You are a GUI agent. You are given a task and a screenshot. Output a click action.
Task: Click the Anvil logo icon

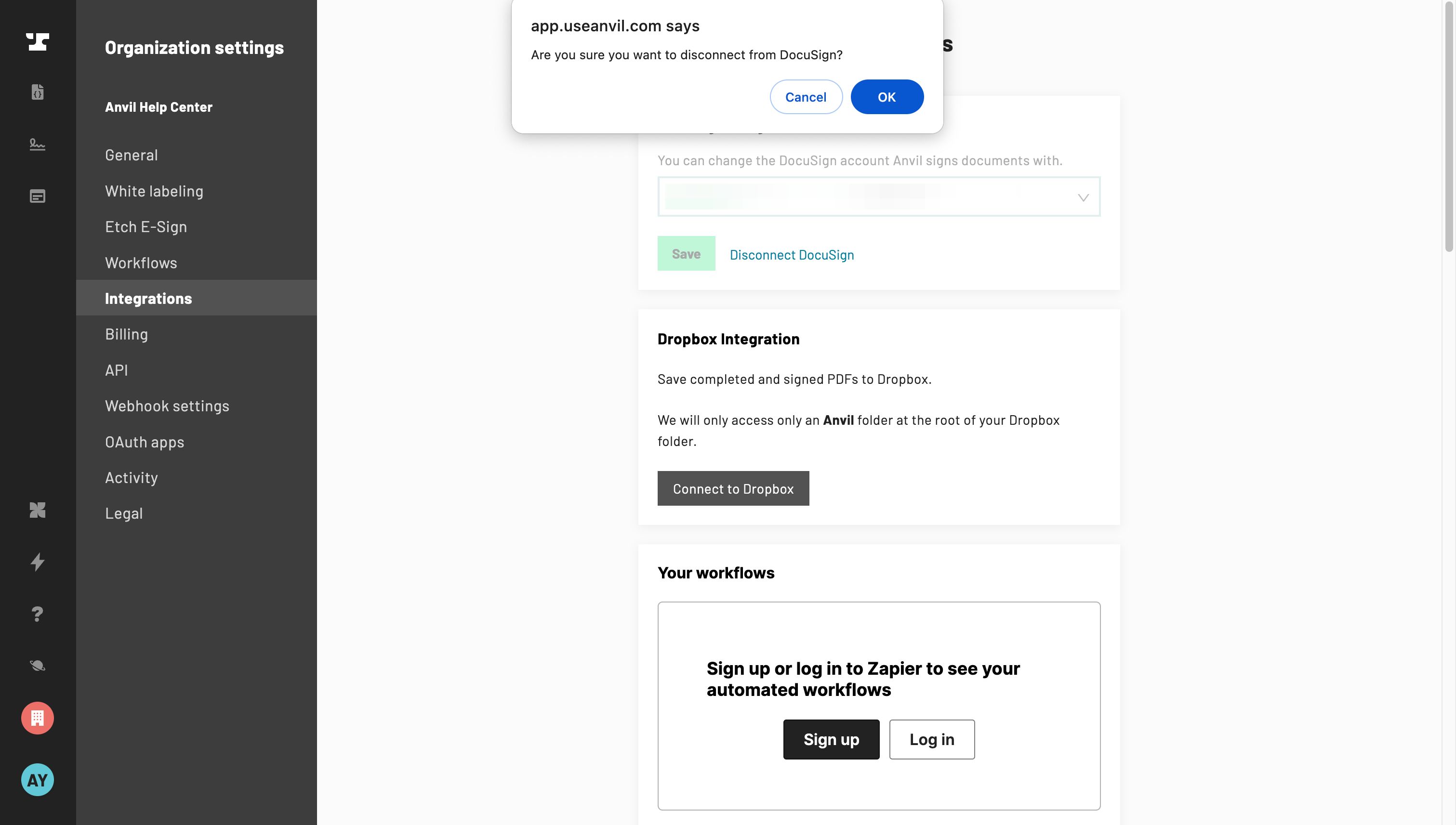click(x=38, y=42)
